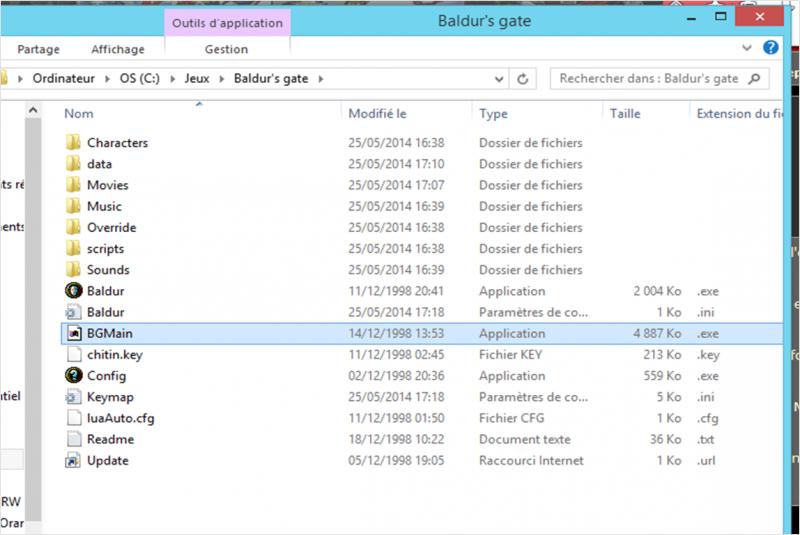Click the BGMain application icon
800x535 pixels.
point(74,333)
